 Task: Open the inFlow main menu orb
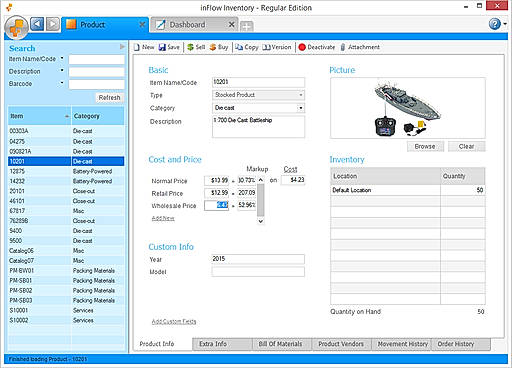pos(17,28)
